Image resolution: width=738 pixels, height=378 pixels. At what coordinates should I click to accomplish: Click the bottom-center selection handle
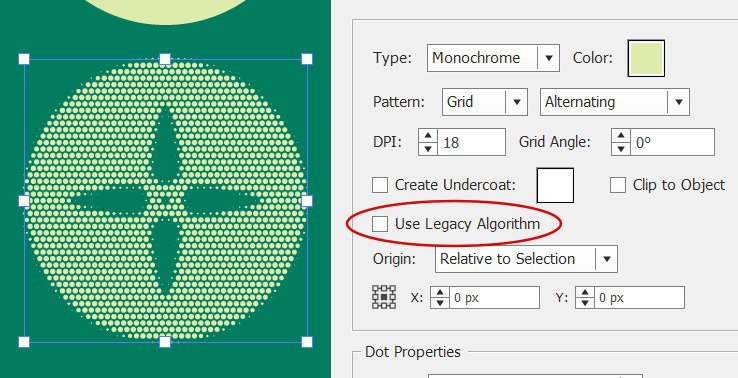165,342
